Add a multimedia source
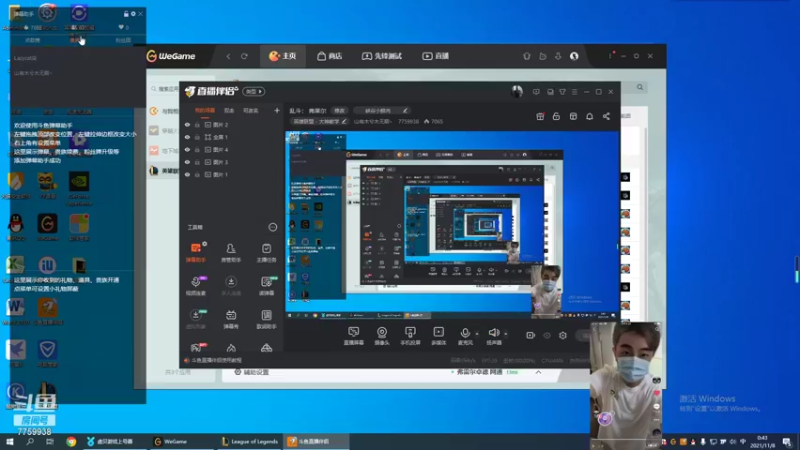The width and height of the screenshot is (800, 450). coord(438,336)
